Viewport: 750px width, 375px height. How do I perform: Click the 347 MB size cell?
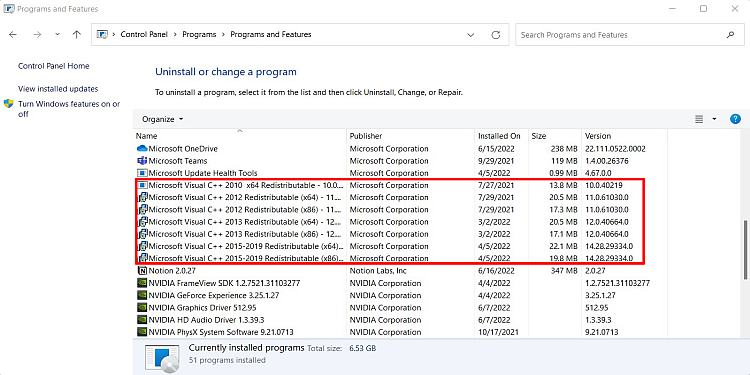pos(564,271)
